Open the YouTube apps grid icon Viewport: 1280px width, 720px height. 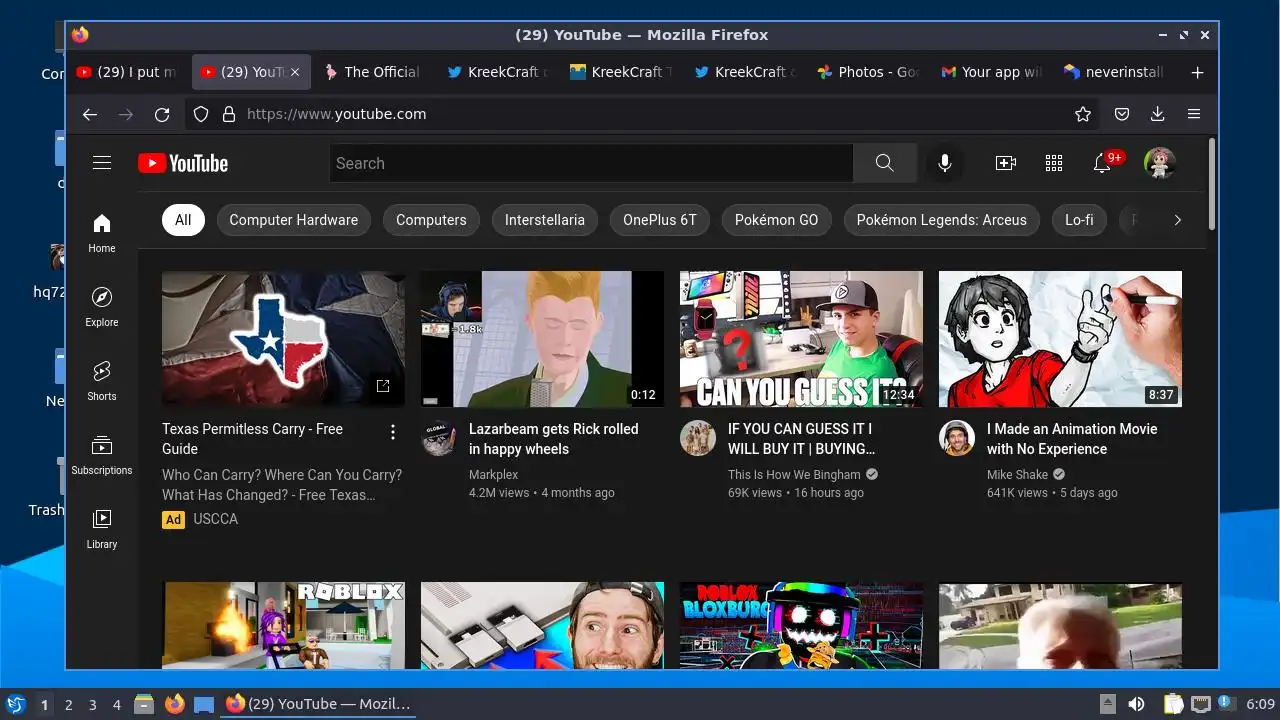[x=1053, y=163]
